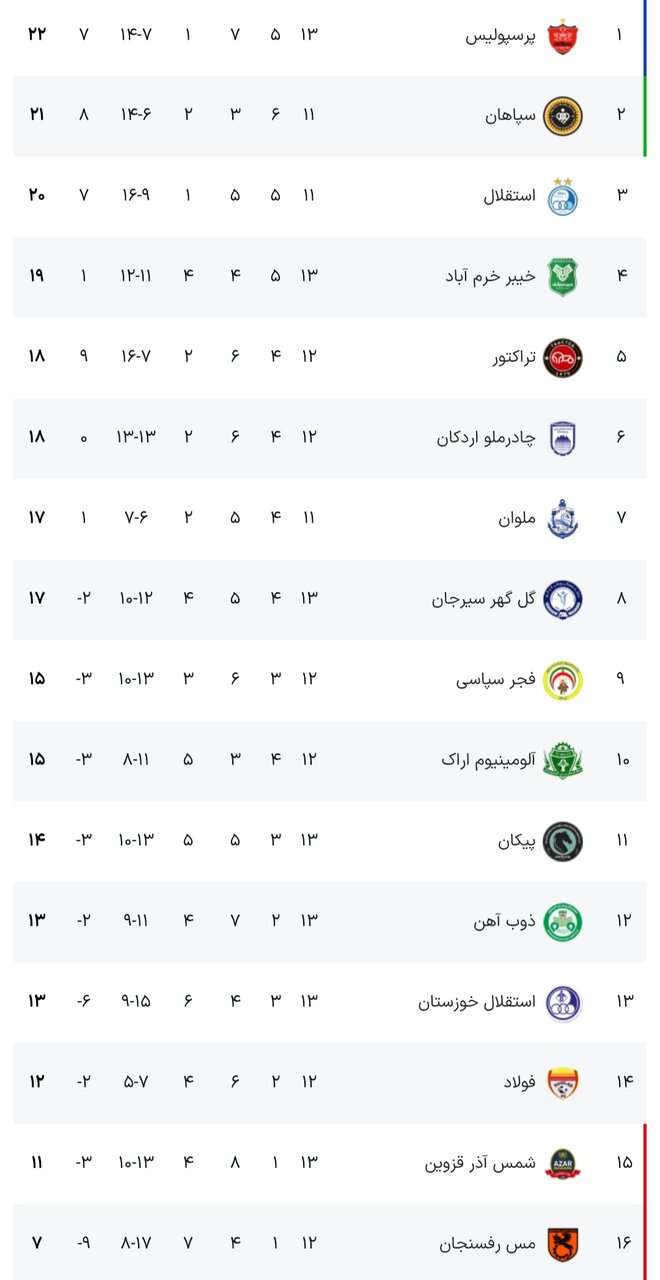
Task: Click the Fajr Sepasi crest
Action: [x=562, y=680]
